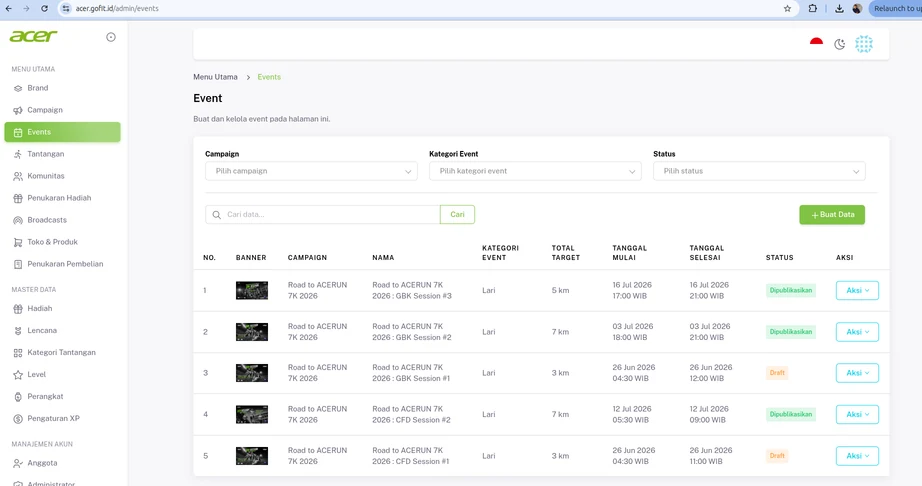
Task: Click the Level star icon
Action: point(18,375)
